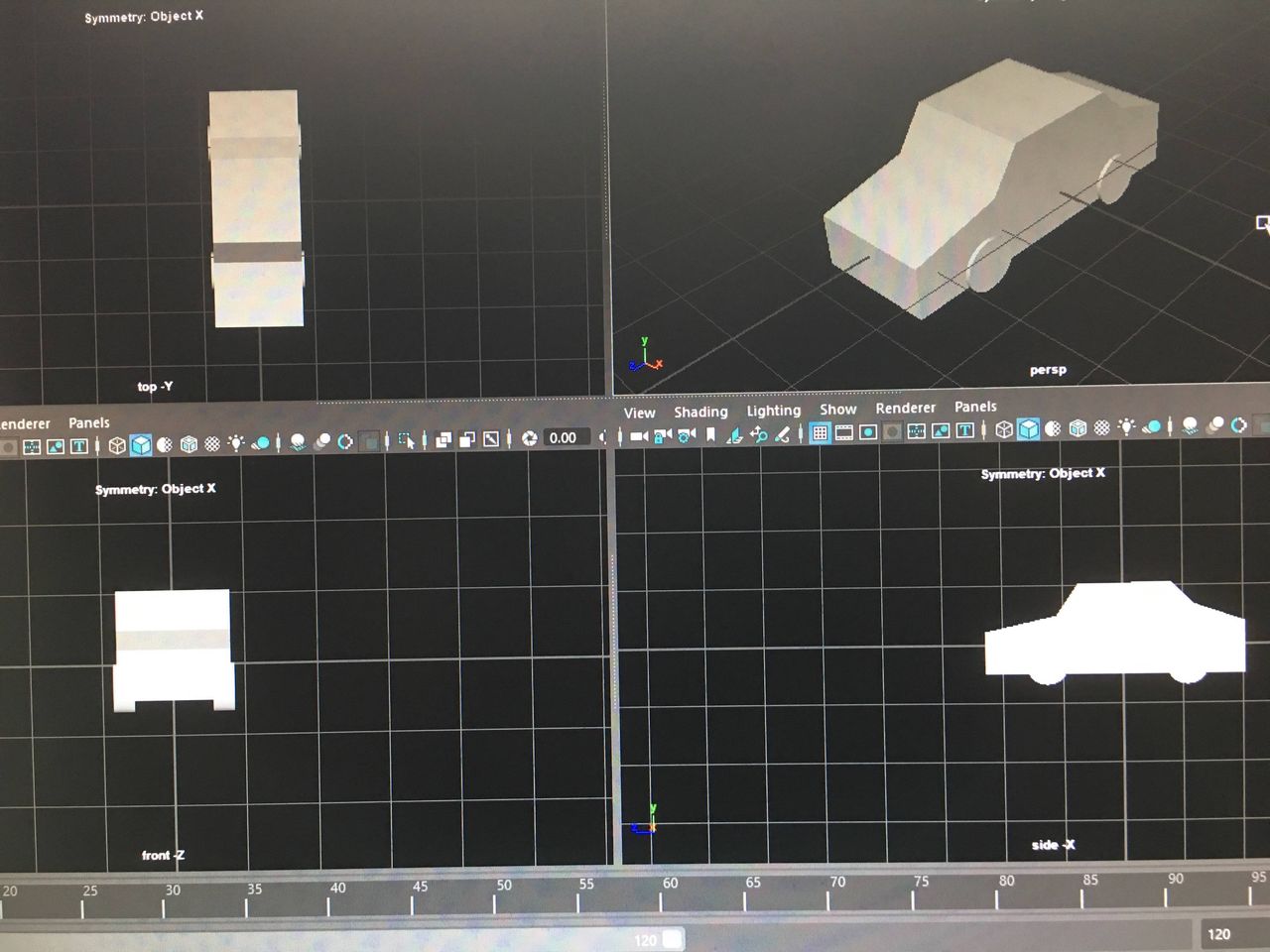Toggle Field Chart in front panel toolbar

31,447
